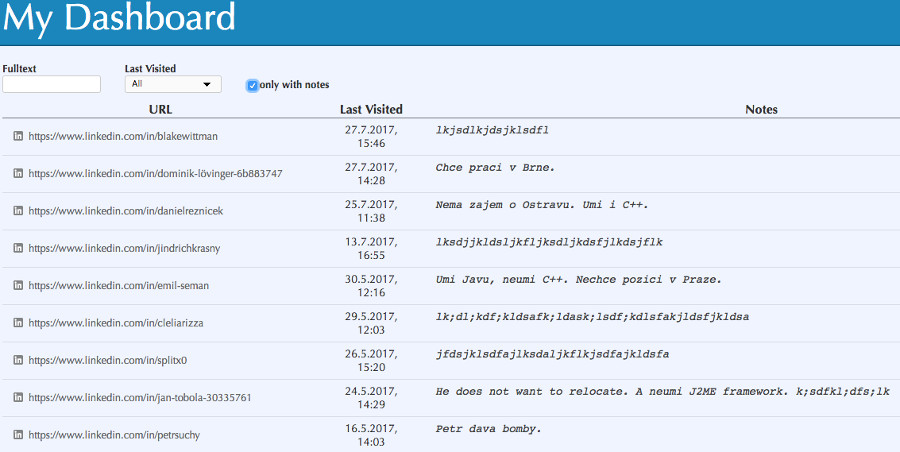
Task: Select the 'Petr dava bomby.' note
Action: 488,429
